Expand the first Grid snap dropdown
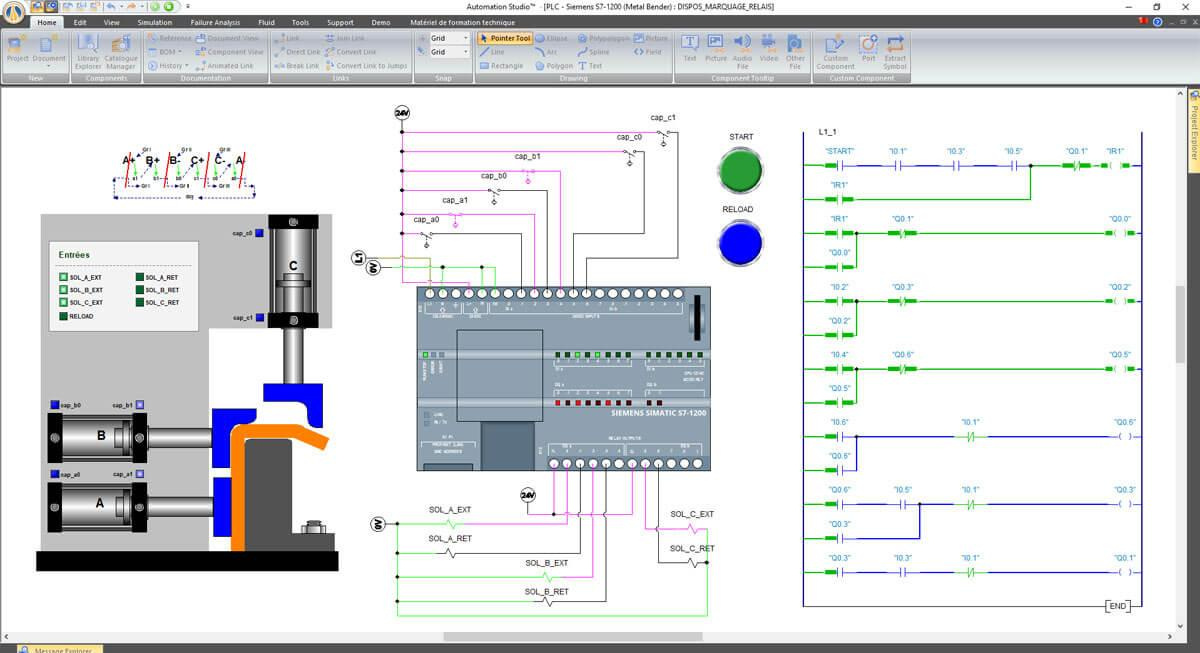Viewport: 1200px width, 653px height. (x=464, y=38)
